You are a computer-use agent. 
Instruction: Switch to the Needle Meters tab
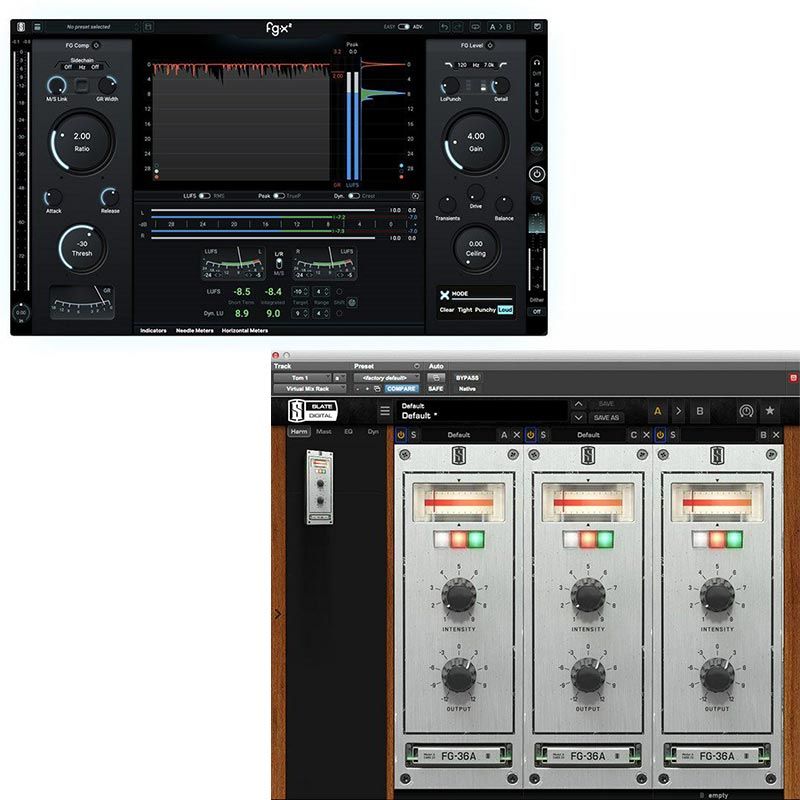(x=194, y=331)
